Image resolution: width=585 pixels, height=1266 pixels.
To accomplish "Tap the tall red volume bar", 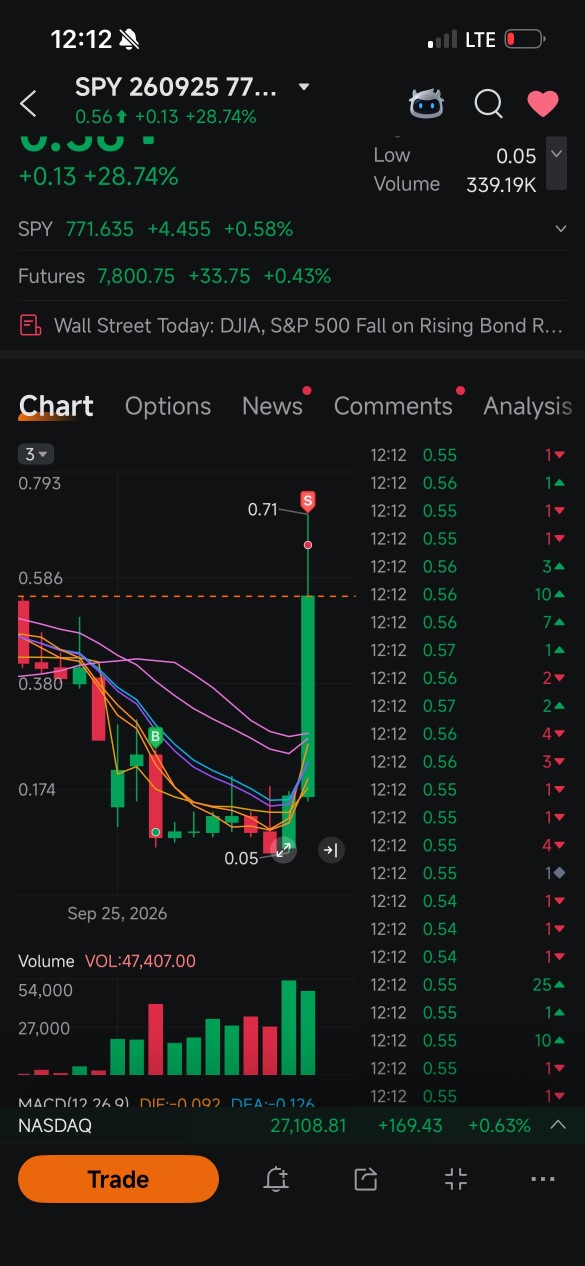I will [x=156, y=1040].
